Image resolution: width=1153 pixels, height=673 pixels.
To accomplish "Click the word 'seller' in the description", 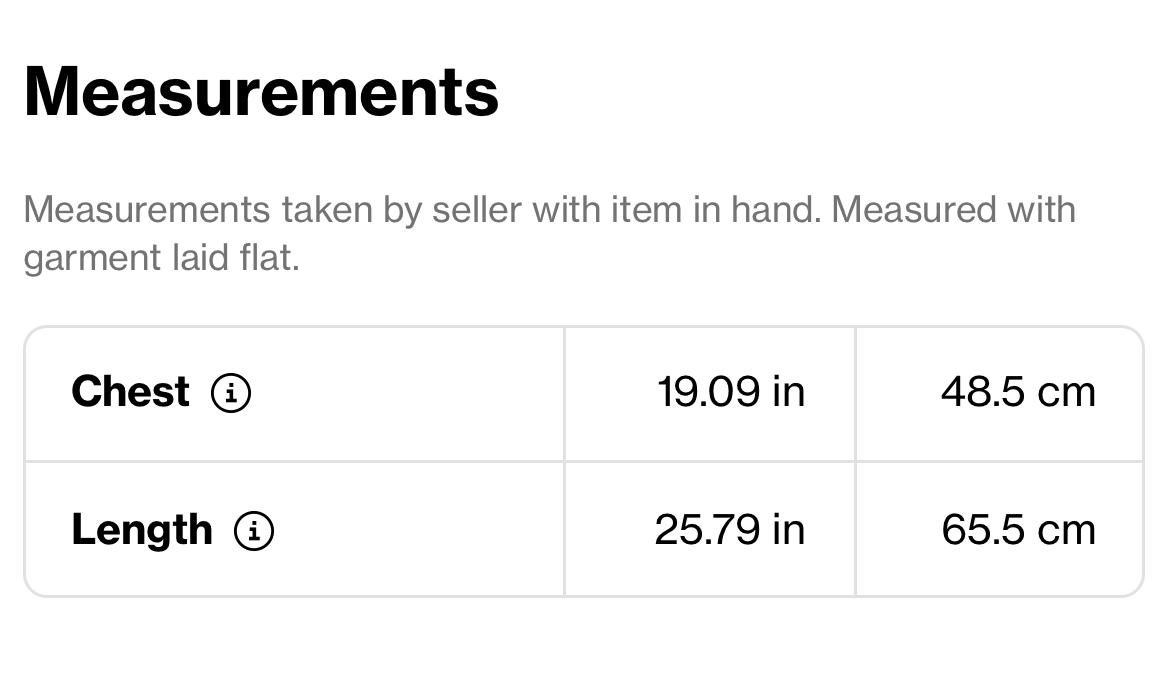I will point(476,210).
